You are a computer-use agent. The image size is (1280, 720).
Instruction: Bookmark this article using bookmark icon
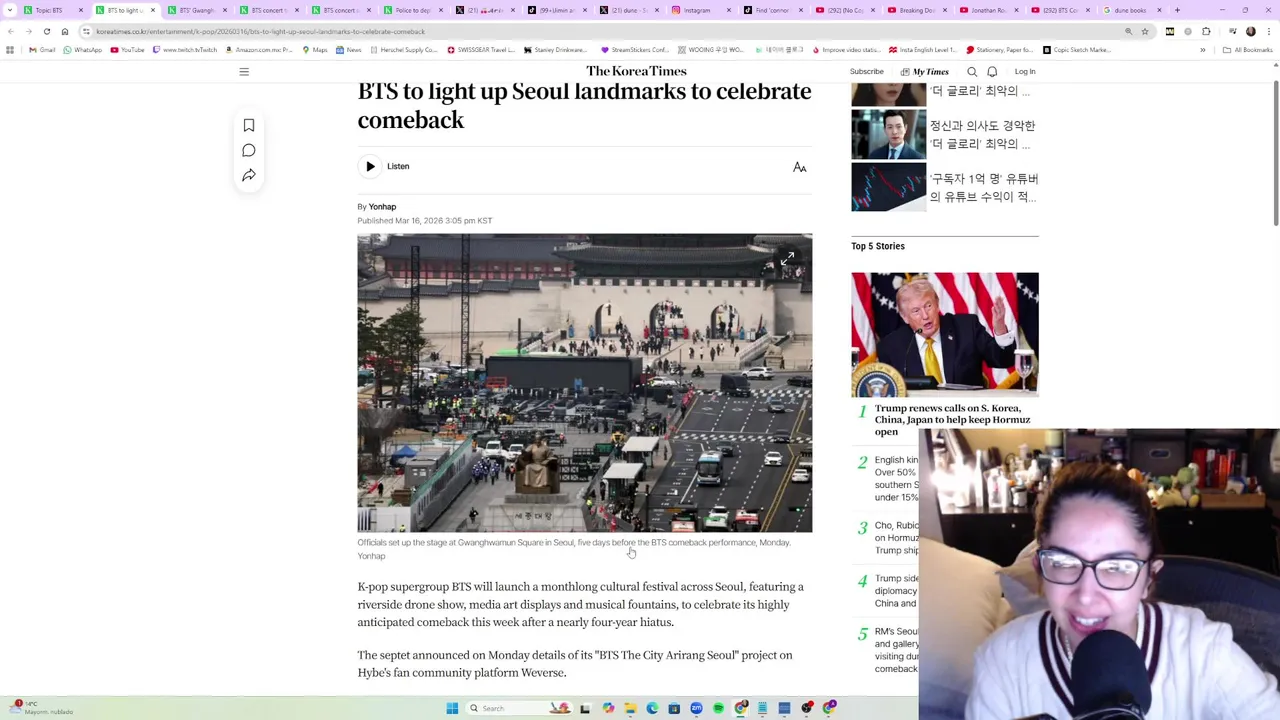(249, 125)
